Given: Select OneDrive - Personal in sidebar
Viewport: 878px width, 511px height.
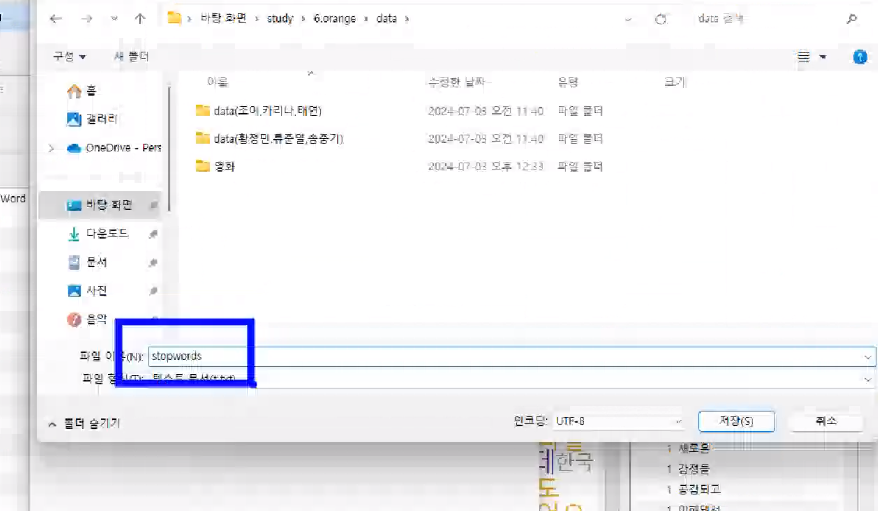Looking at the screenshot, I should tap(114, 148).
